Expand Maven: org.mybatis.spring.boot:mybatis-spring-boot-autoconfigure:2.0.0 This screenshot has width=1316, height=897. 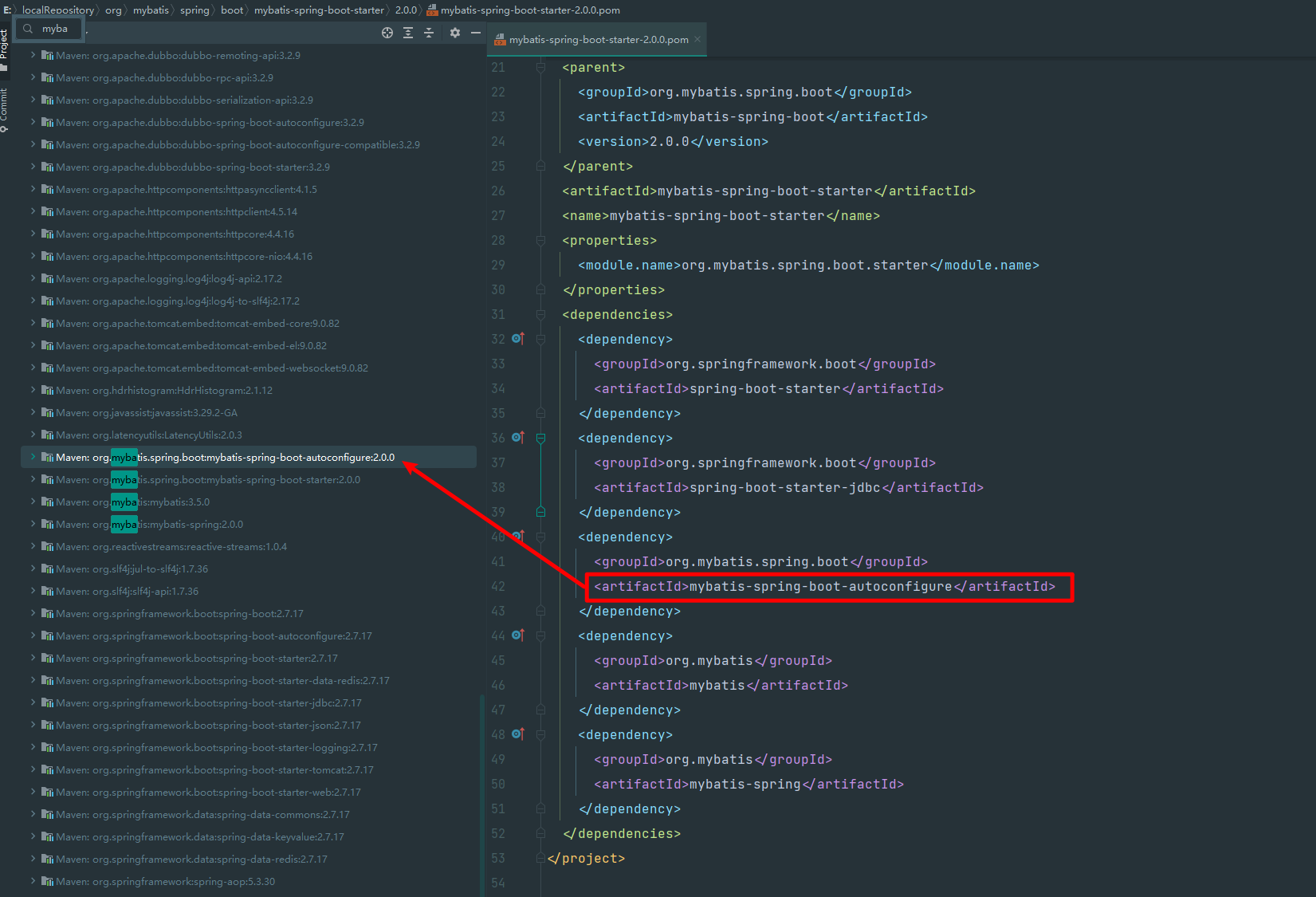point(33,457)
